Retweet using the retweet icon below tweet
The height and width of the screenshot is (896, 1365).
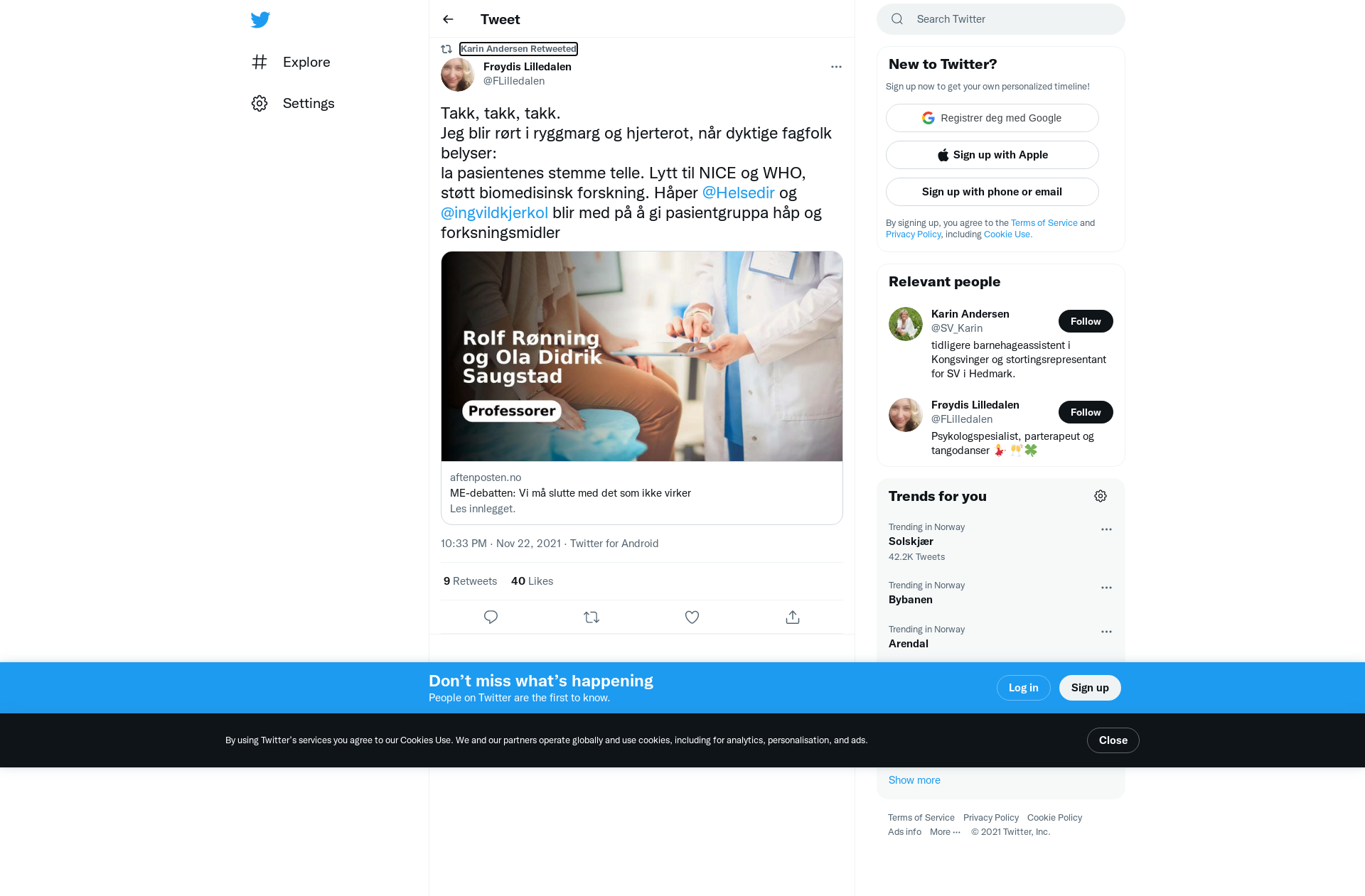(591, 617)
